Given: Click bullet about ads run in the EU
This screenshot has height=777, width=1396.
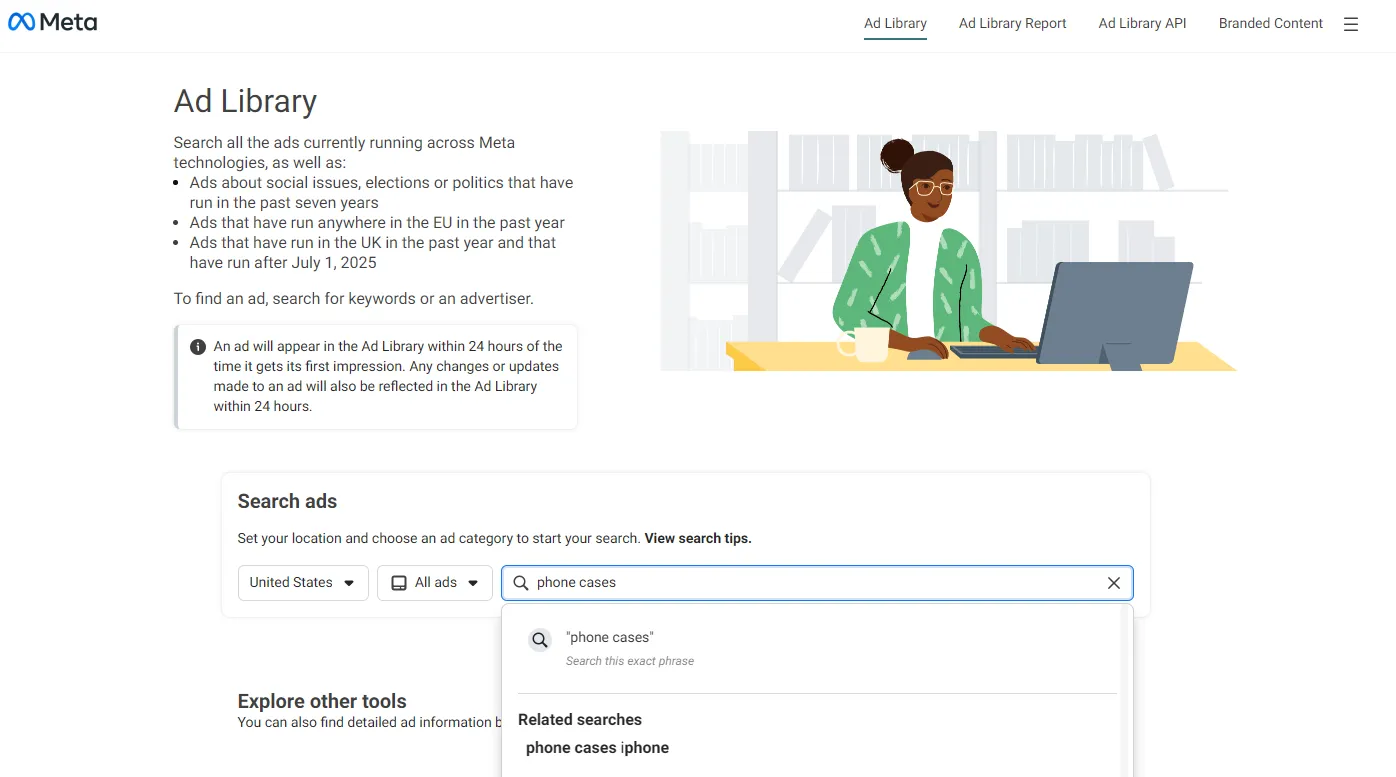Looking at the screenshot, I should click(x=377, y=223).
